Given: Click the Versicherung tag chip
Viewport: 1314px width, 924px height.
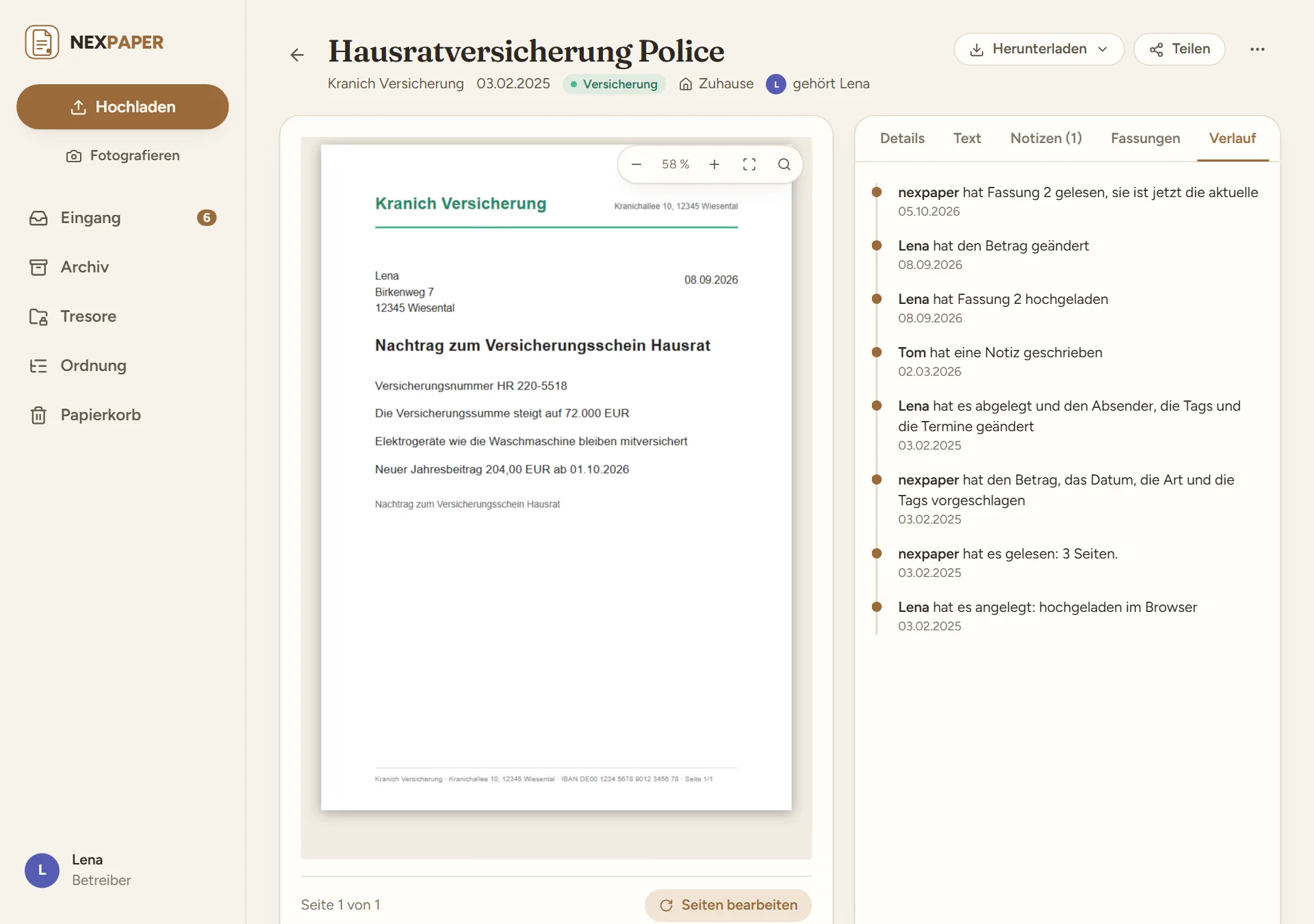Looking at the screenshot, I should (614, 84).
